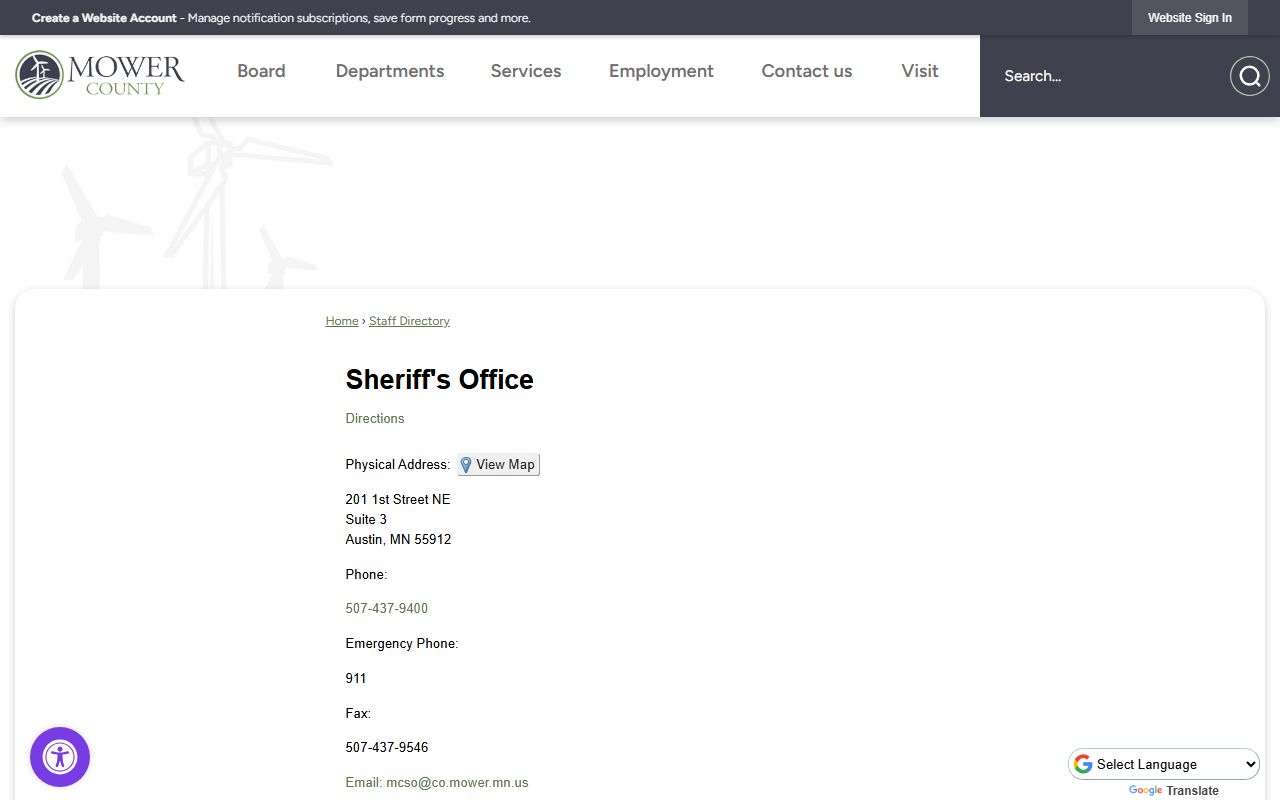Click the Staff Directory breadcrumb link
The image size is (1280, 800).
point(409,321)
